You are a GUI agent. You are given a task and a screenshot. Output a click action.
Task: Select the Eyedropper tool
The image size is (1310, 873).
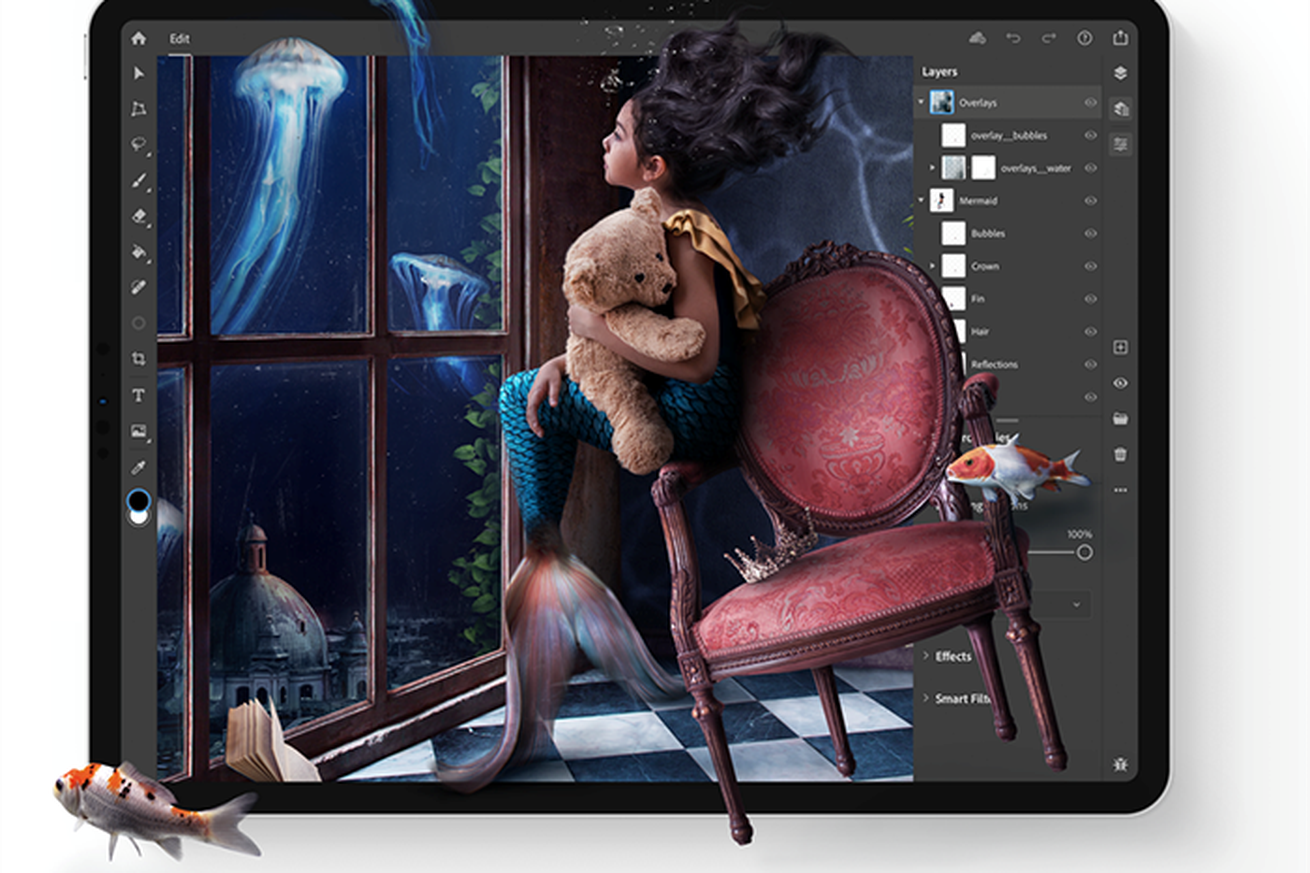(x=139, y=467)
